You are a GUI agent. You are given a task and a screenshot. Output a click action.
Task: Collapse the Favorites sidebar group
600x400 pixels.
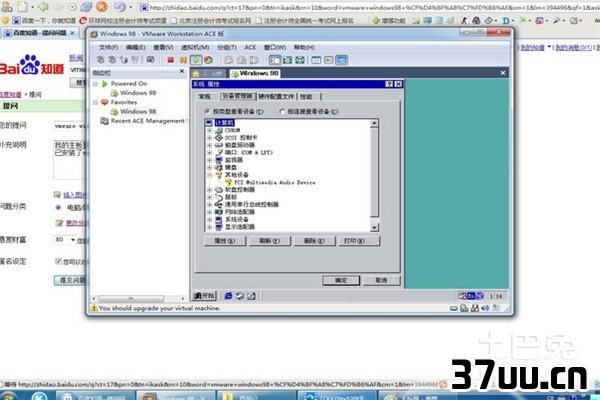pyautogui.click(x=95, y=102)
